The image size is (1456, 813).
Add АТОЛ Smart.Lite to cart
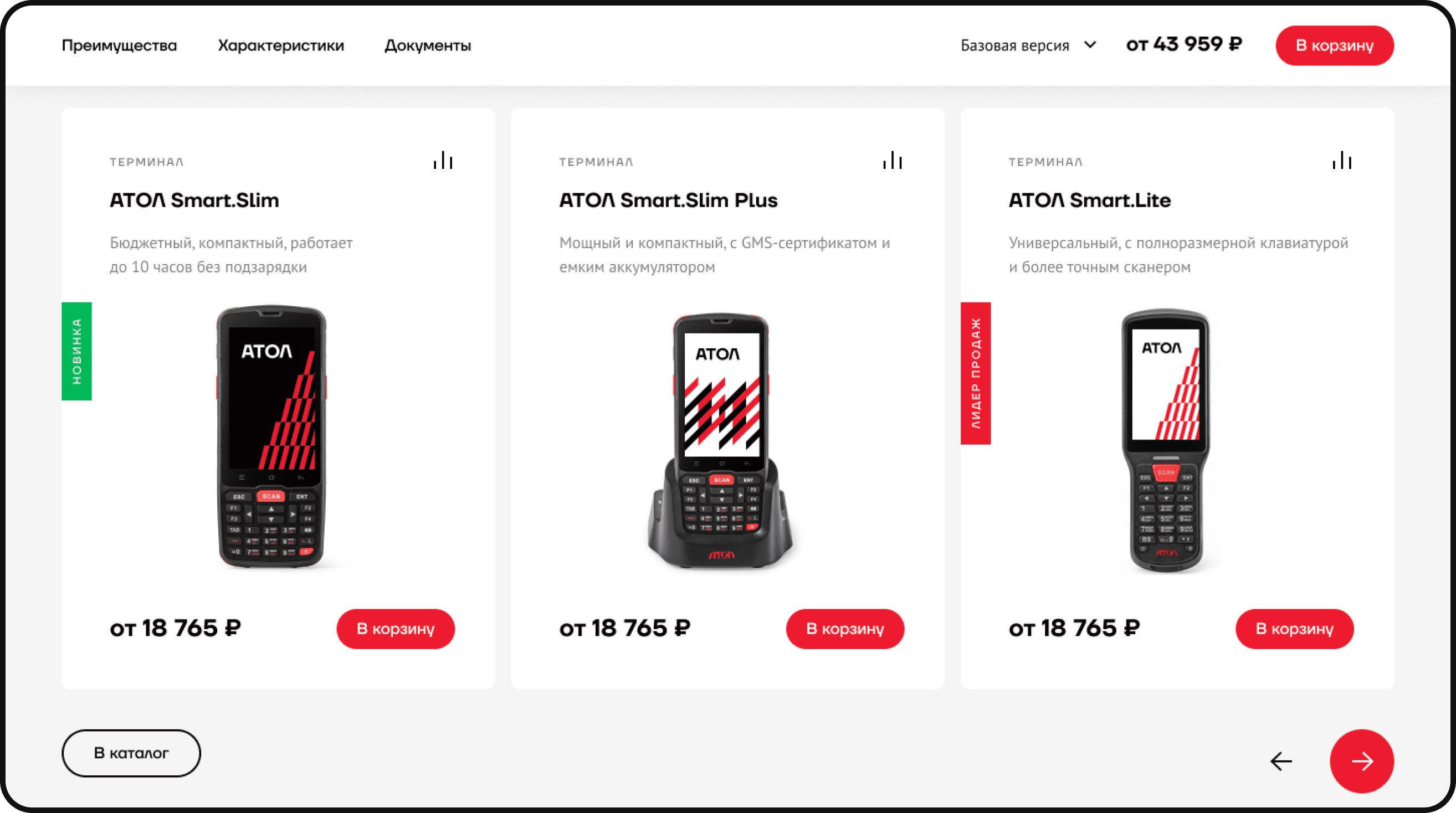tap(1294, 628)
